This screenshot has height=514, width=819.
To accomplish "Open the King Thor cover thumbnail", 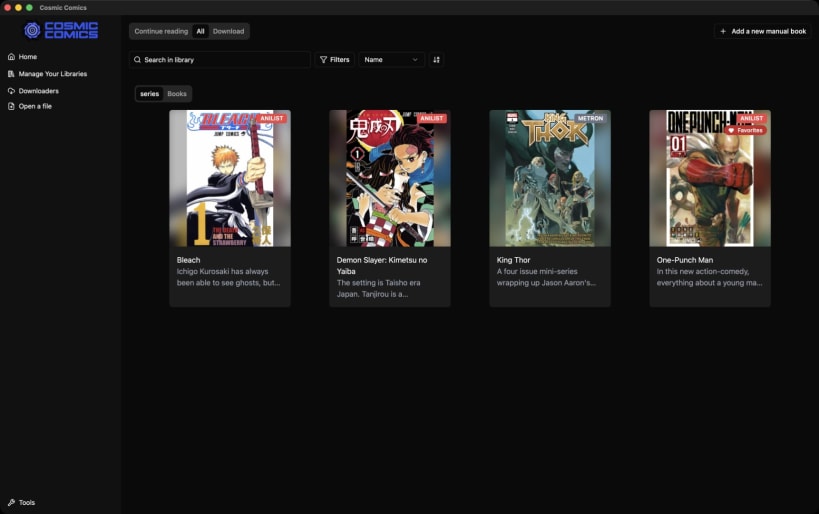I will (x=549, y=178).
